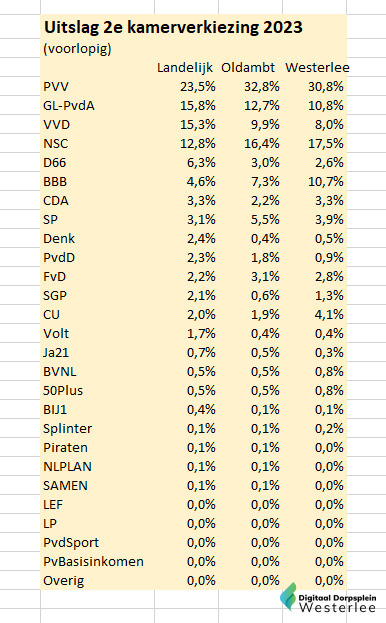Select PVV Westerlee value 30,8%

pos(326,87)
